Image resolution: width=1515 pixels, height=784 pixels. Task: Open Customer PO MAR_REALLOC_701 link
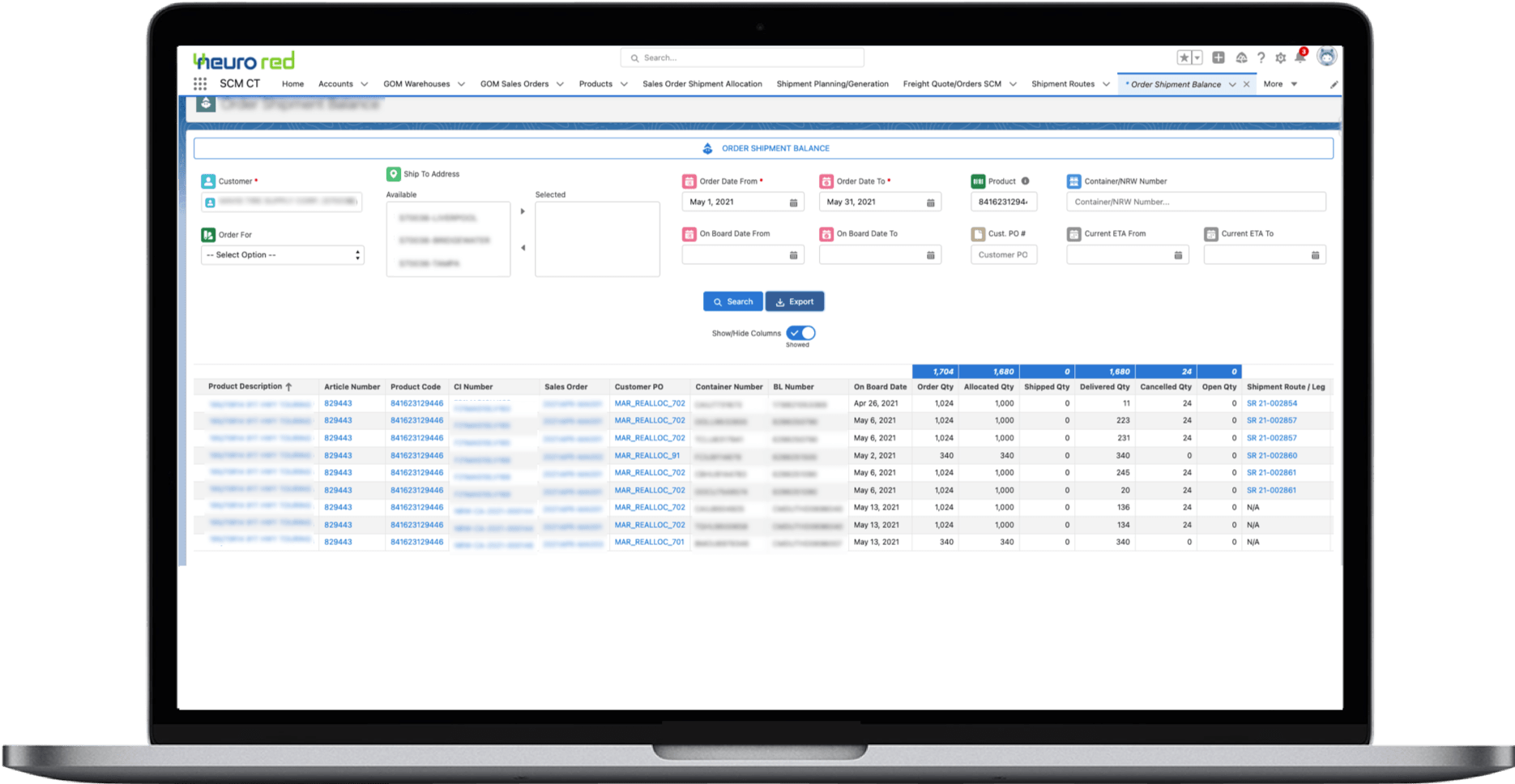click(x=649, y=542)
